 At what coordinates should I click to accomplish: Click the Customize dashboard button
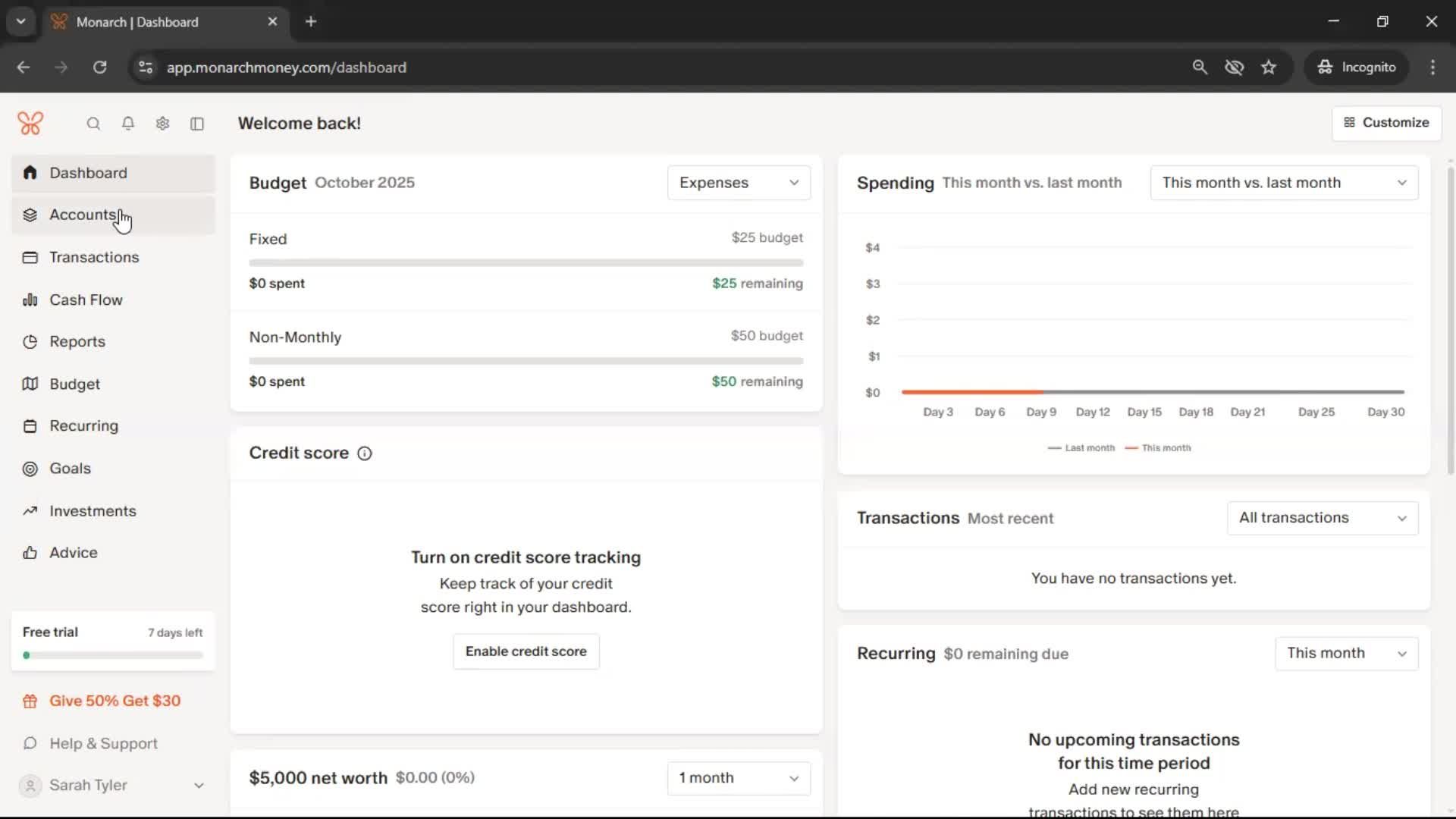(x=1386, y=123)
